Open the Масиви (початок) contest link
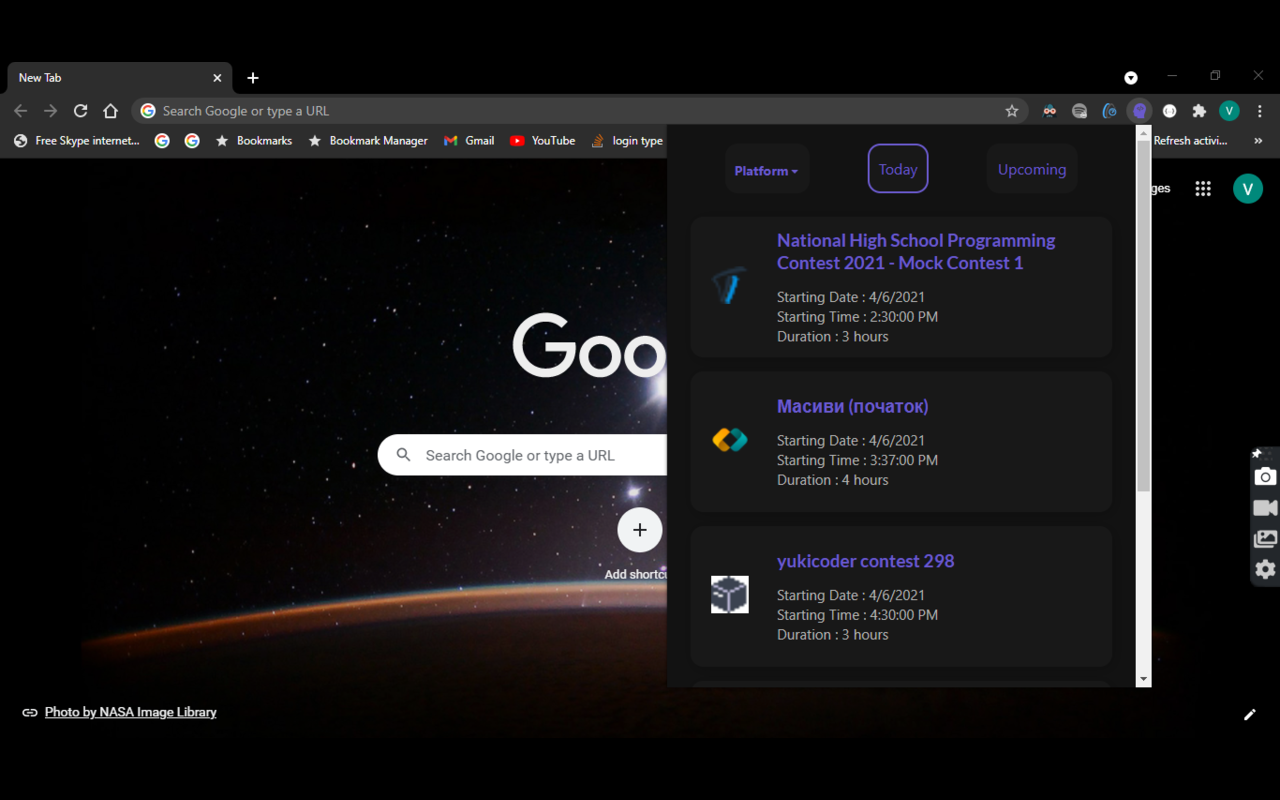This screenshot has width=1280, height=800. (852, 406)
